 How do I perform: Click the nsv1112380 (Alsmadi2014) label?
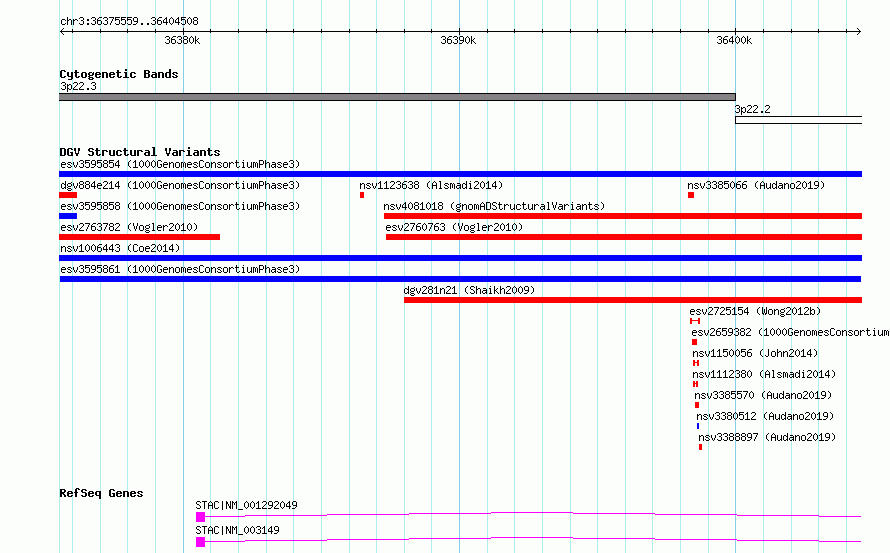[764, 374]
